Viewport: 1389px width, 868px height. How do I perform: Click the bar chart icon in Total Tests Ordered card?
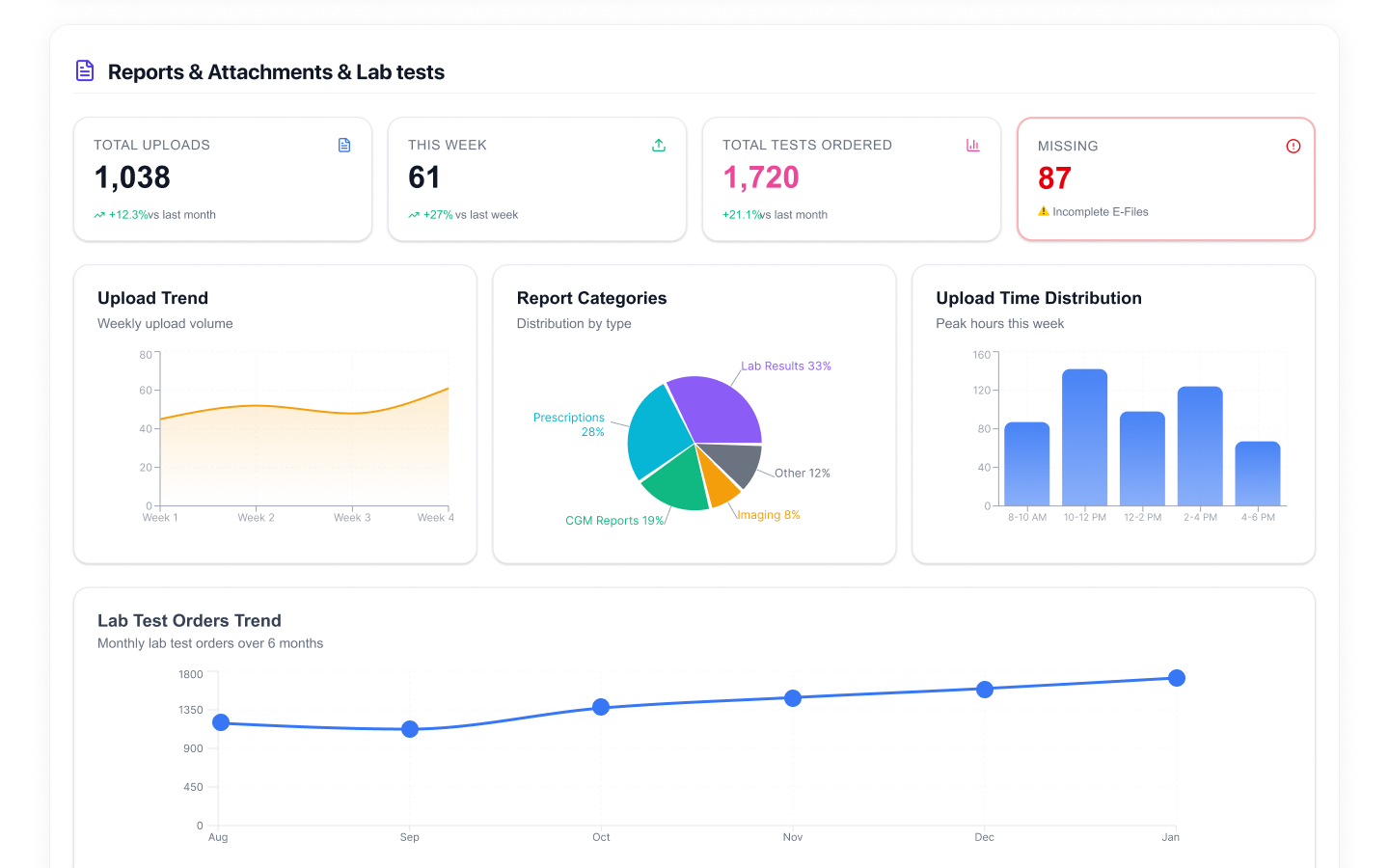pyautogui.click(x=973, y=145)
